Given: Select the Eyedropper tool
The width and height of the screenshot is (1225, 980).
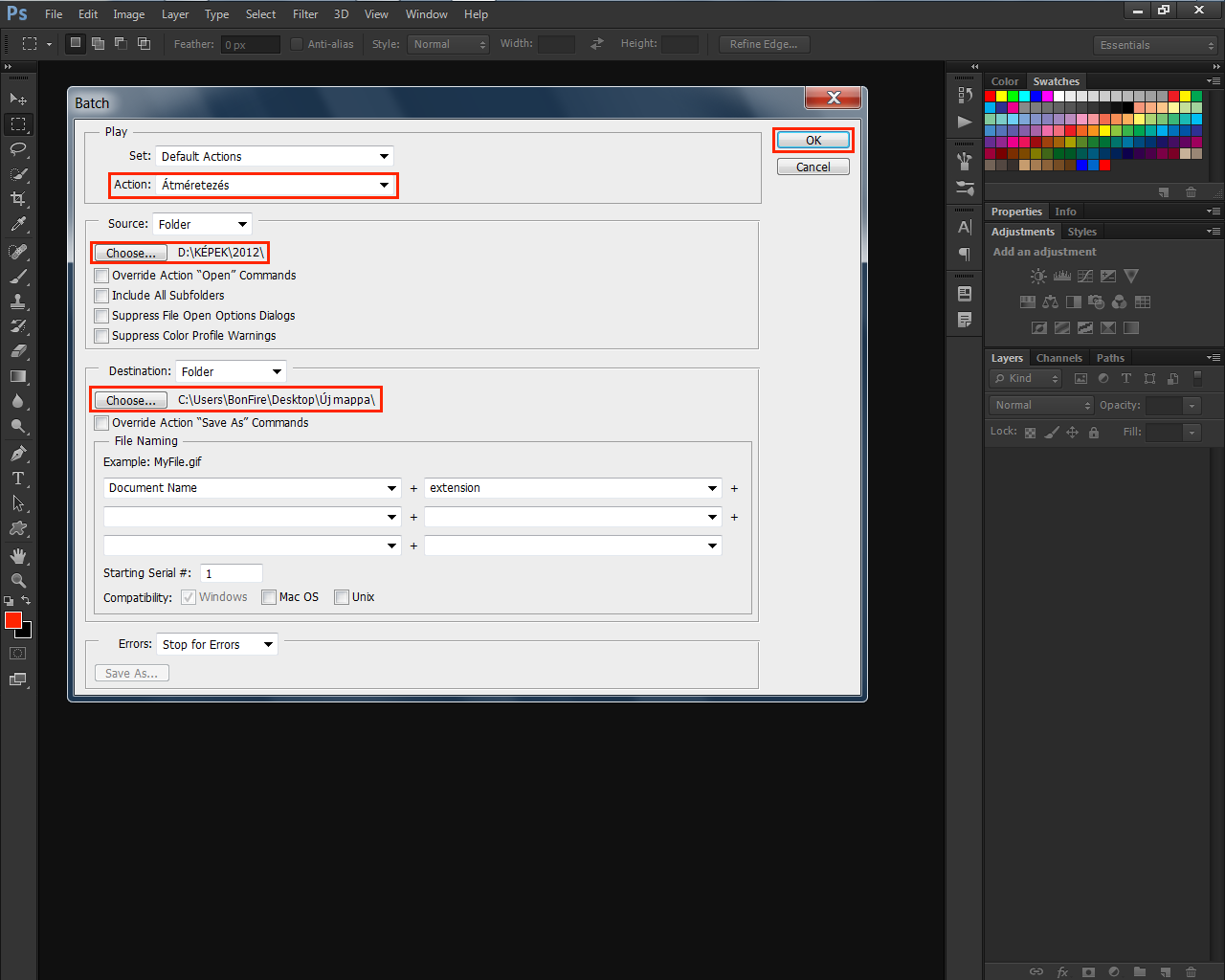Looking at the screenshot, I should (17, 225).
